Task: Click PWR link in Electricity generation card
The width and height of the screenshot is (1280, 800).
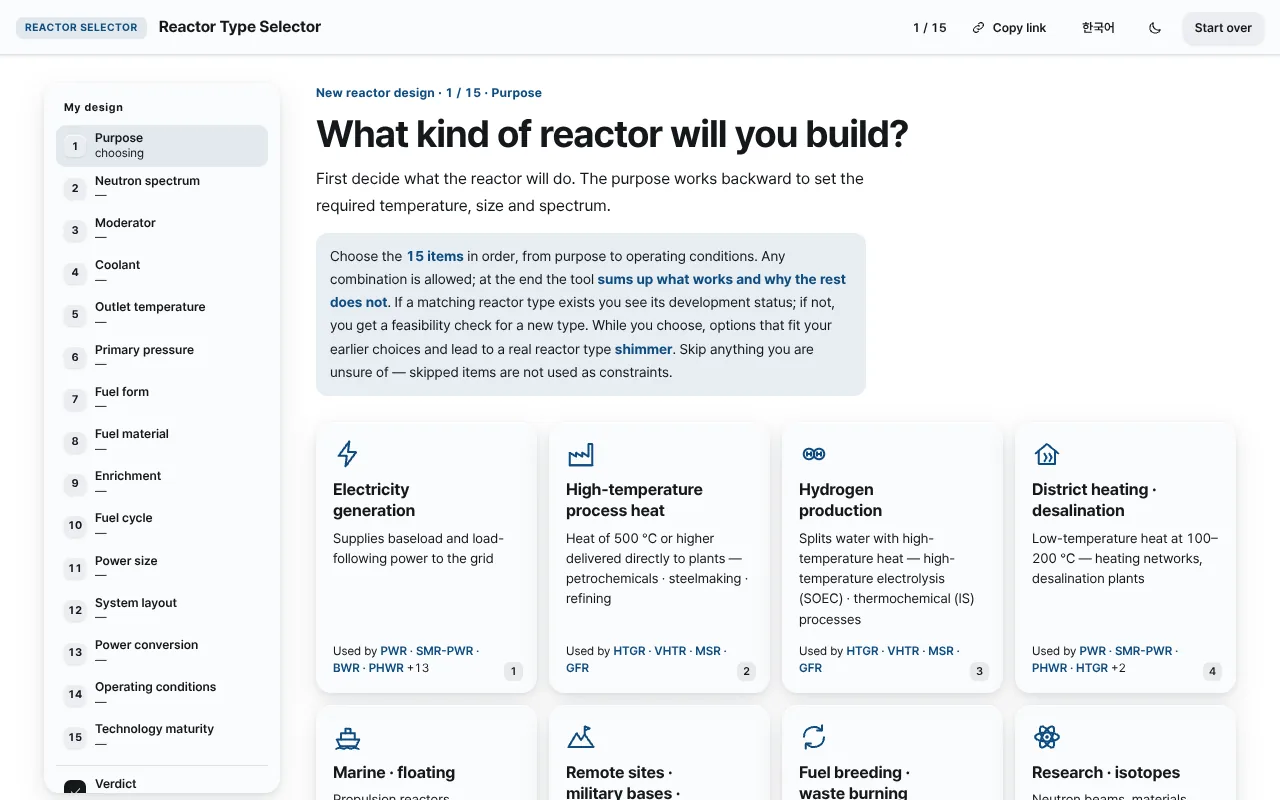Action: tap(393, 651)
